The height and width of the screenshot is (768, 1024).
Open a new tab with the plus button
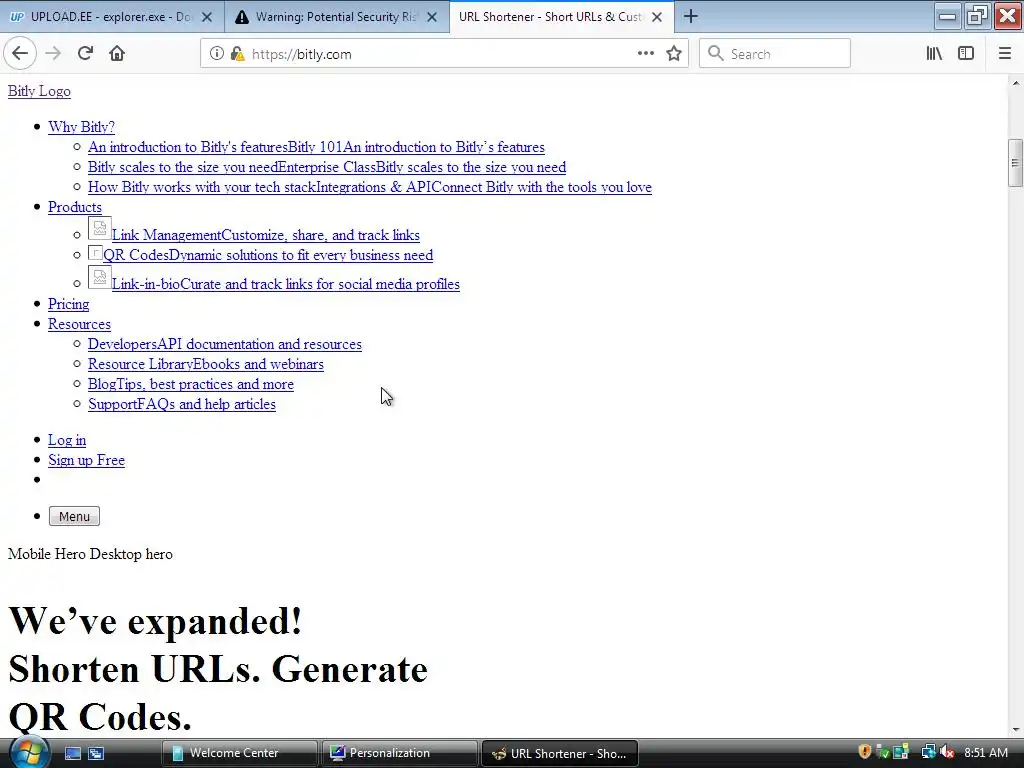tap(690, 16)
